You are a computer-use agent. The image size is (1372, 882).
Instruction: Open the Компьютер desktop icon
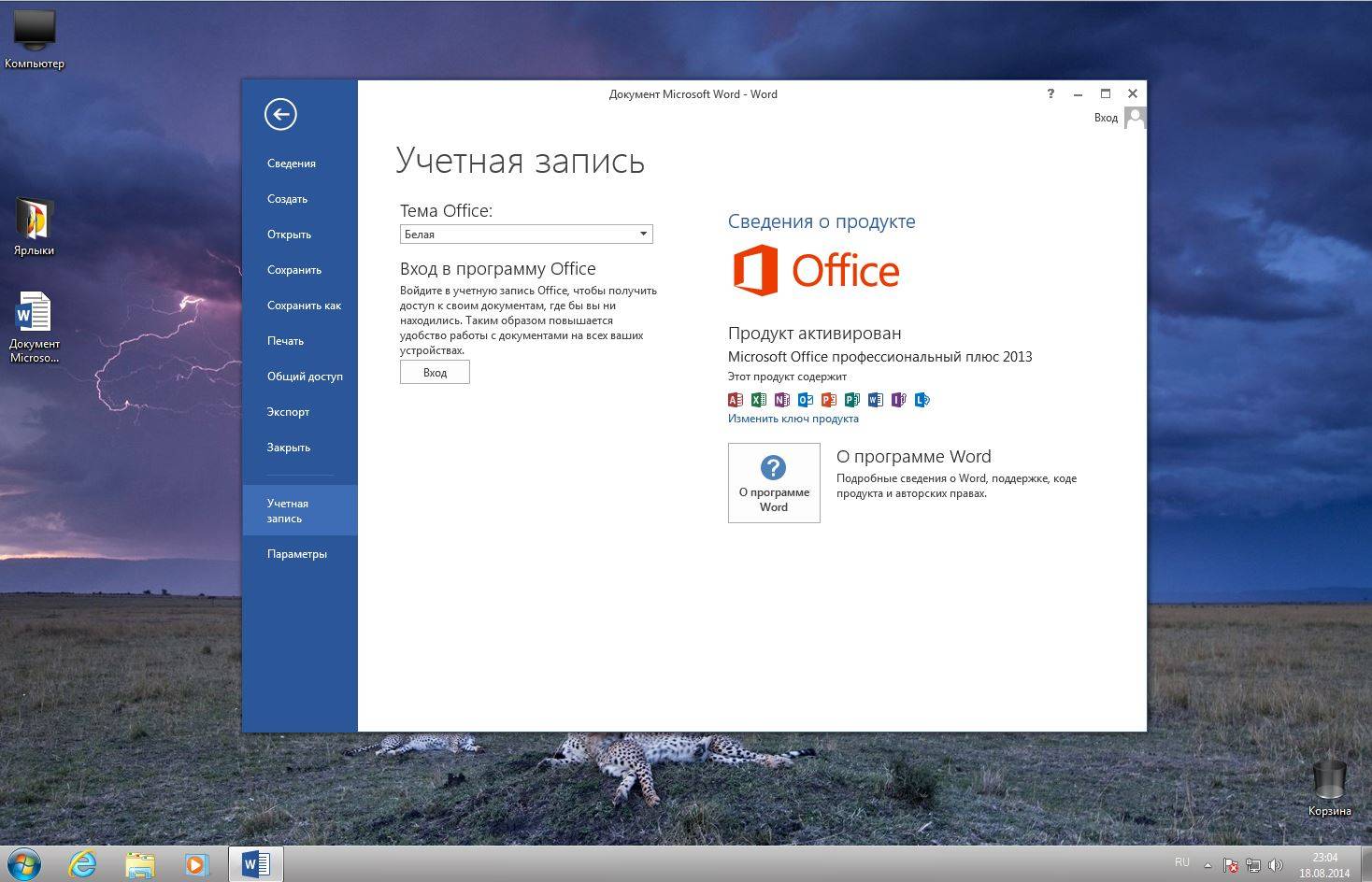pyautogui.click(x=35, y=39)
